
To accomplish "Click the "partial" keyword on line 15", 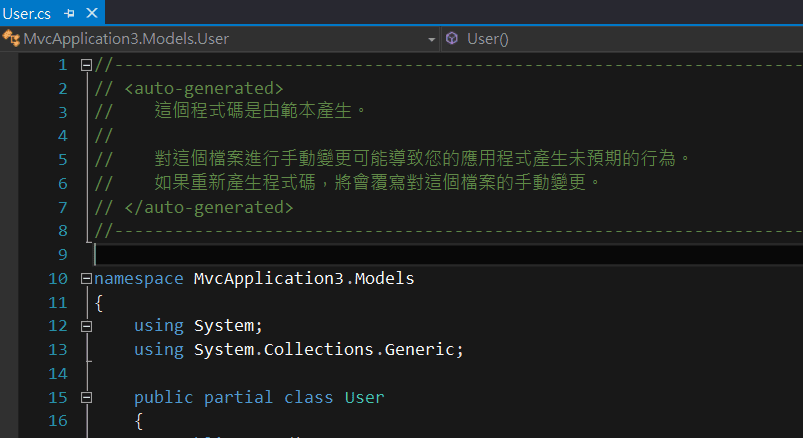I will 238,397.
